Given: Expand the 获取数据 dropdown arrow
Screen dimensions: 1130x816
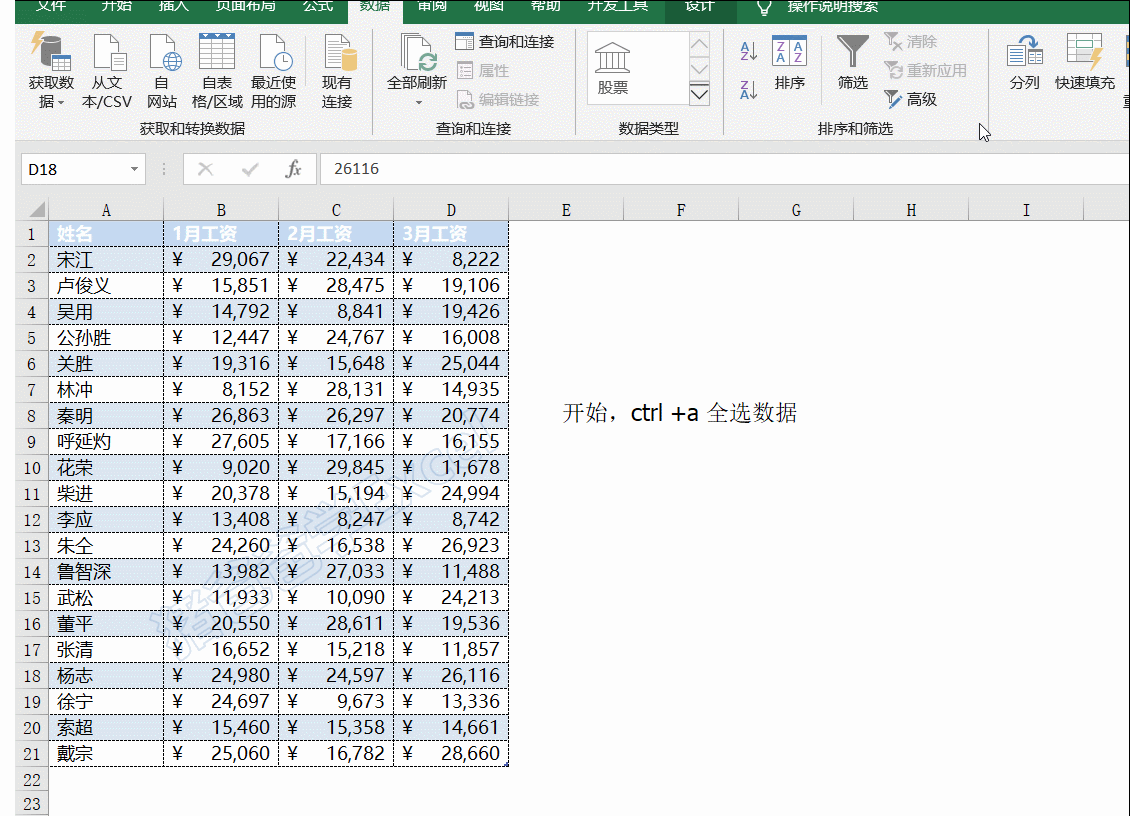Looking at the screenshot, I should tap(61, 102).
